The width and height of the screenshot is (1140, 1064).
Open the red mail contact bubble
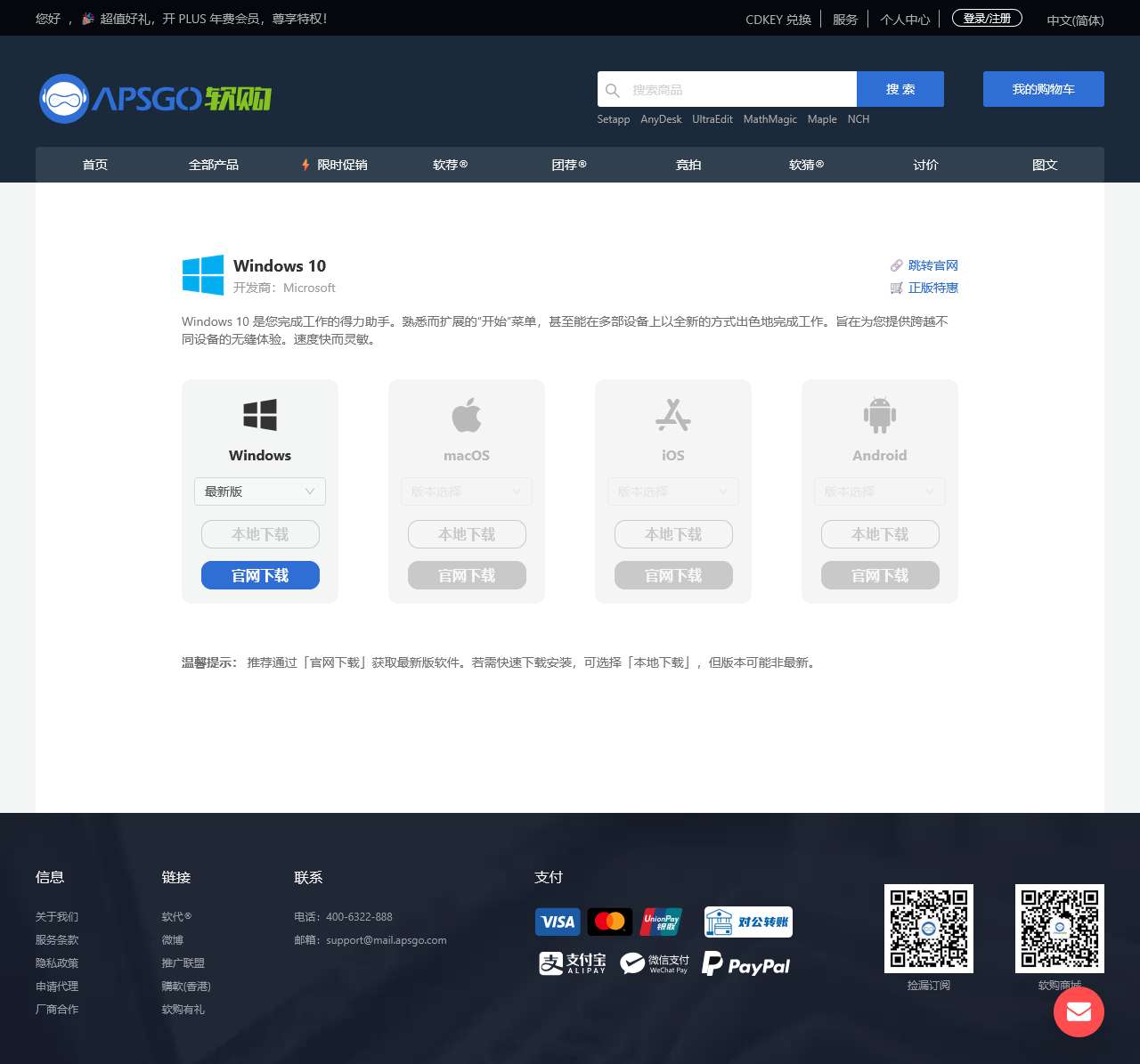[1079, 1011]
